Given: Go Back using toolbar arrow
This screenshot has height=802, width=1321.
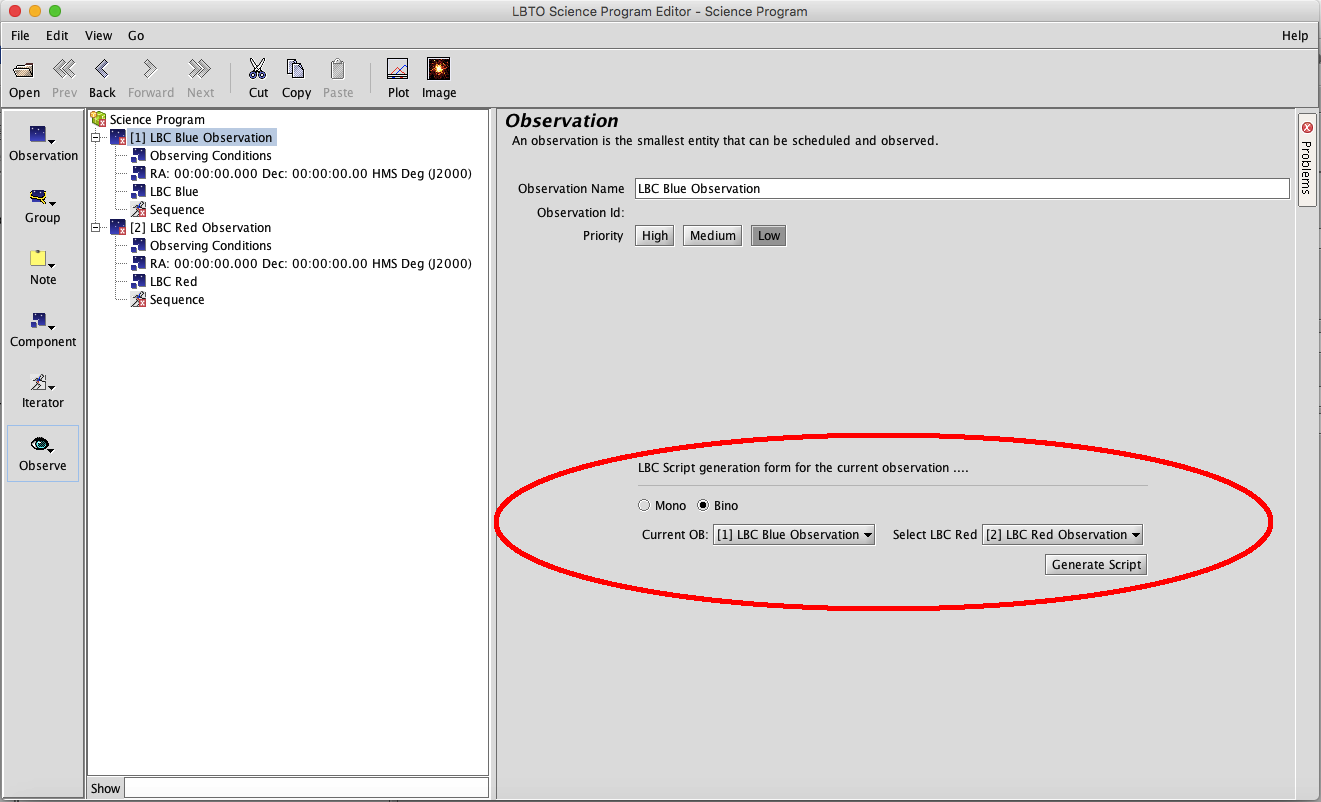Looking at the screenshot, I should click(x=102, y=69).
